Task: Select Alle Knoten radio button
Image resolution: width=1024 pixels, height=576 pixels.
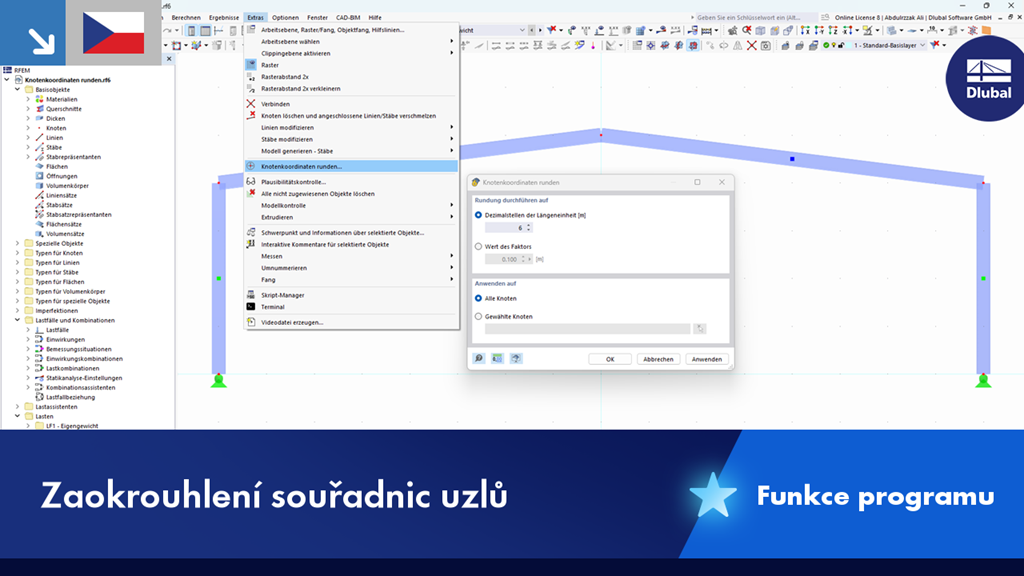Action: coord(478,298)
